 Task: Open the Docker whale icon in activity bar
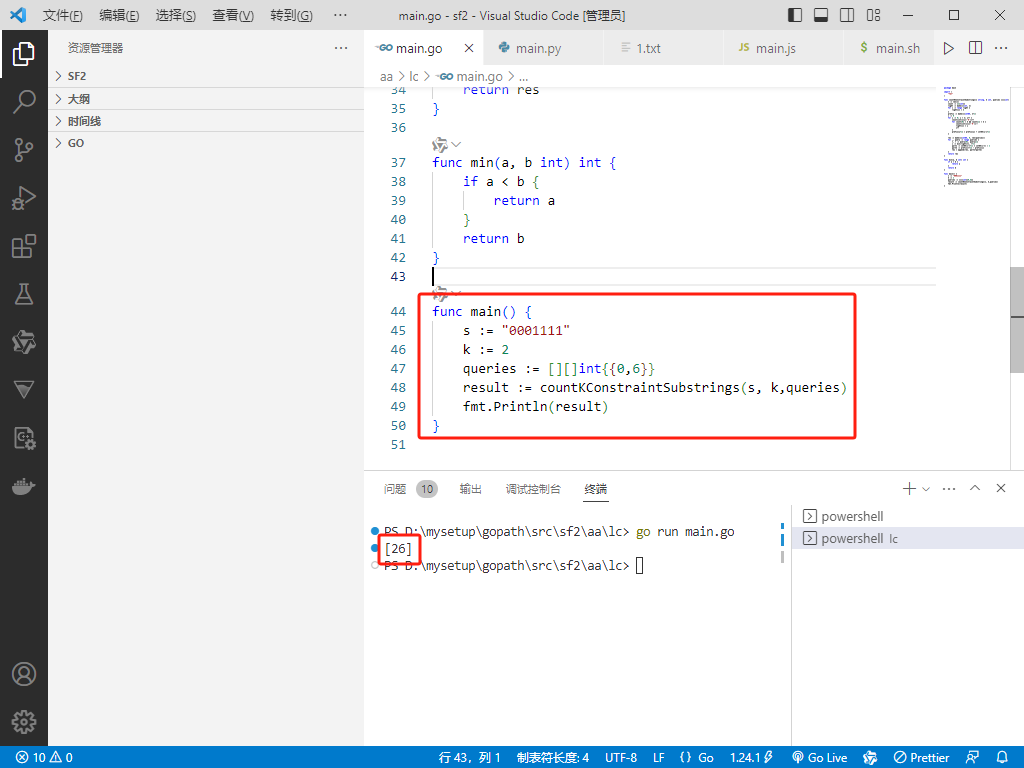pyautogui.click(x=24, y=487)
